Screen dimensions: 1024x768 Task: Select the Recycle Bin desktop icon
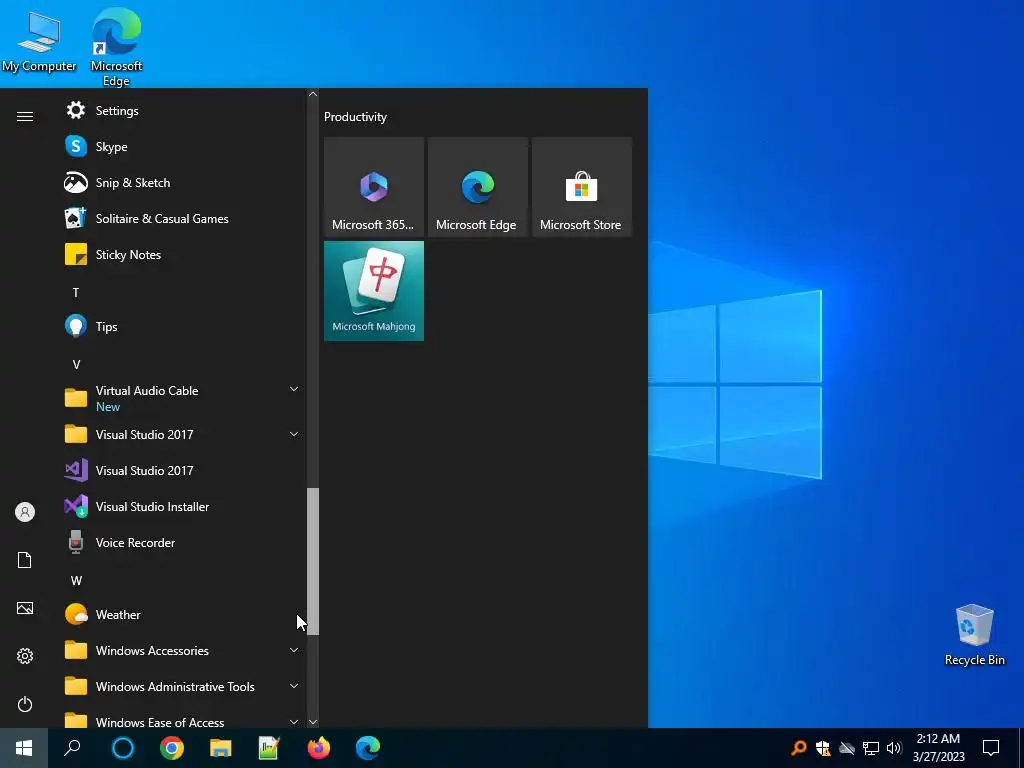[974, 635]
